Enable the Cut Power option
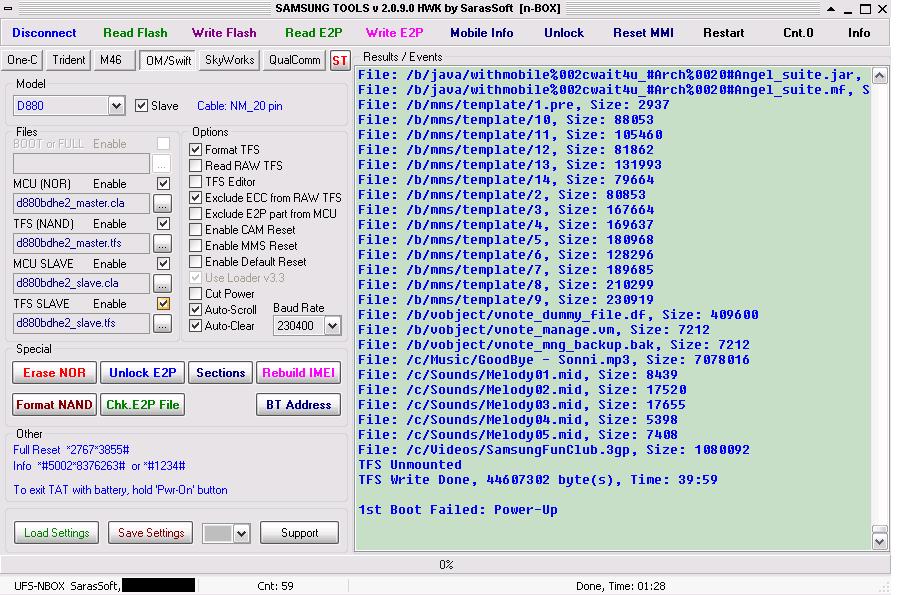897x595 pixels. [196, 294]
